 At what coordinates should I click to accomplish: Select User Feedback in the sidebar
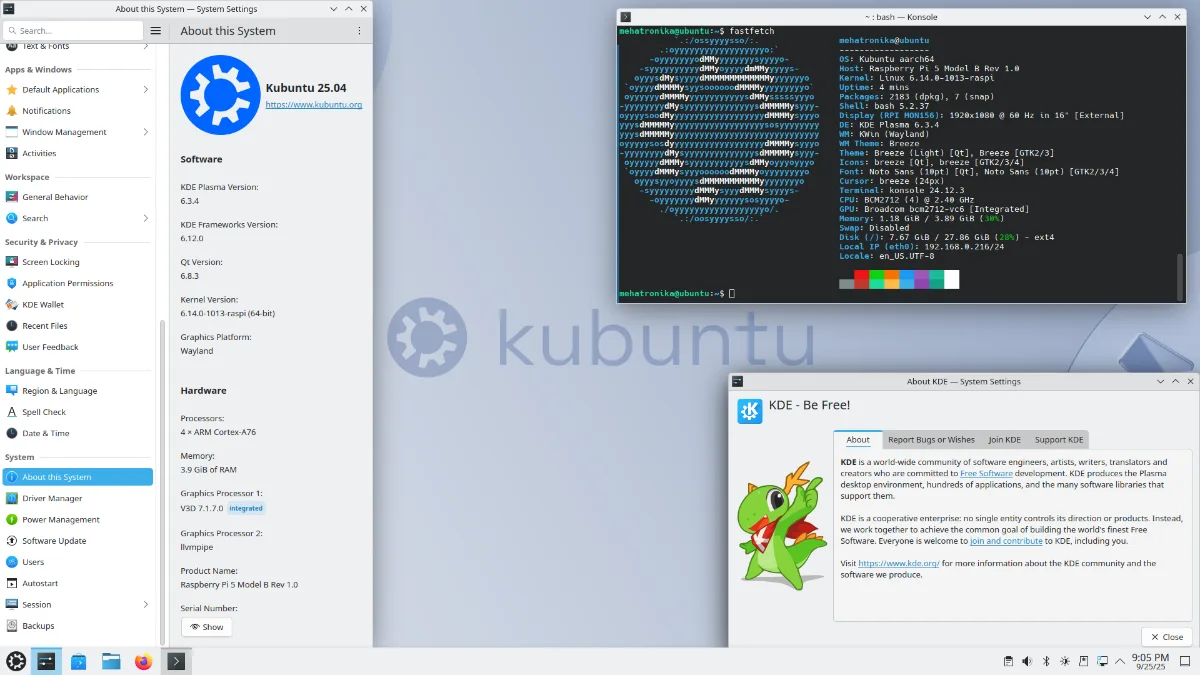coord(78,347)
